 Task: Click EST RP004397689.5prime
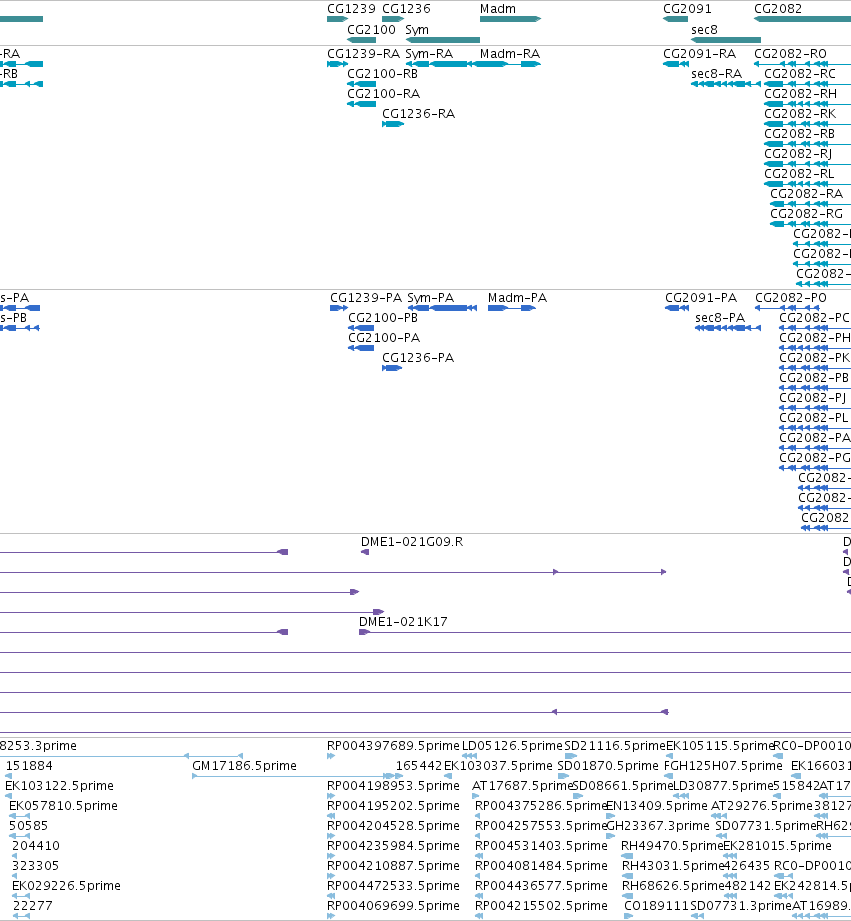(393, 747)
